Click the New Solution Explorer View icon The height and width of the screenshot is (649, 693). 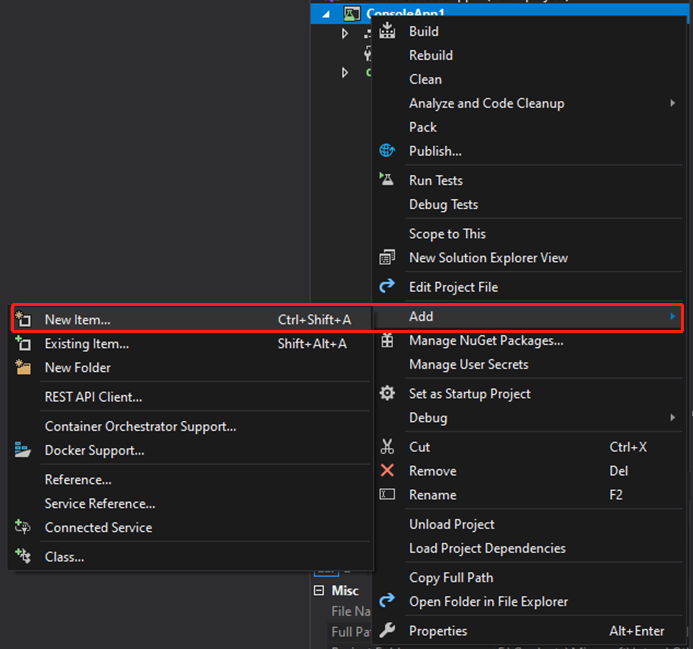[x=387, y=258]
